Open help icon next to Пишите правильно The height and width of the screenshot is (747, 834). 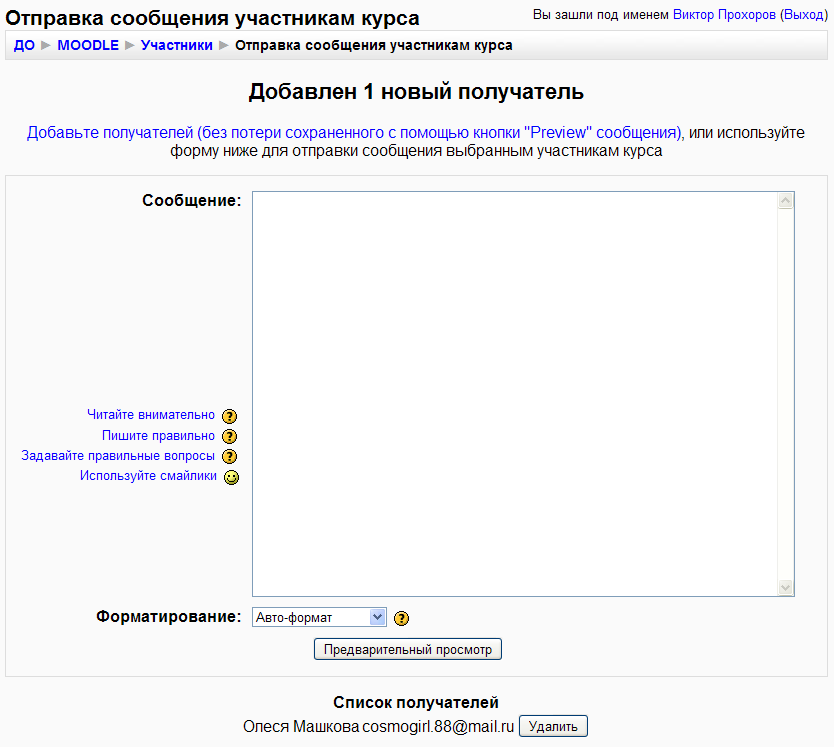tap(229, 436)
